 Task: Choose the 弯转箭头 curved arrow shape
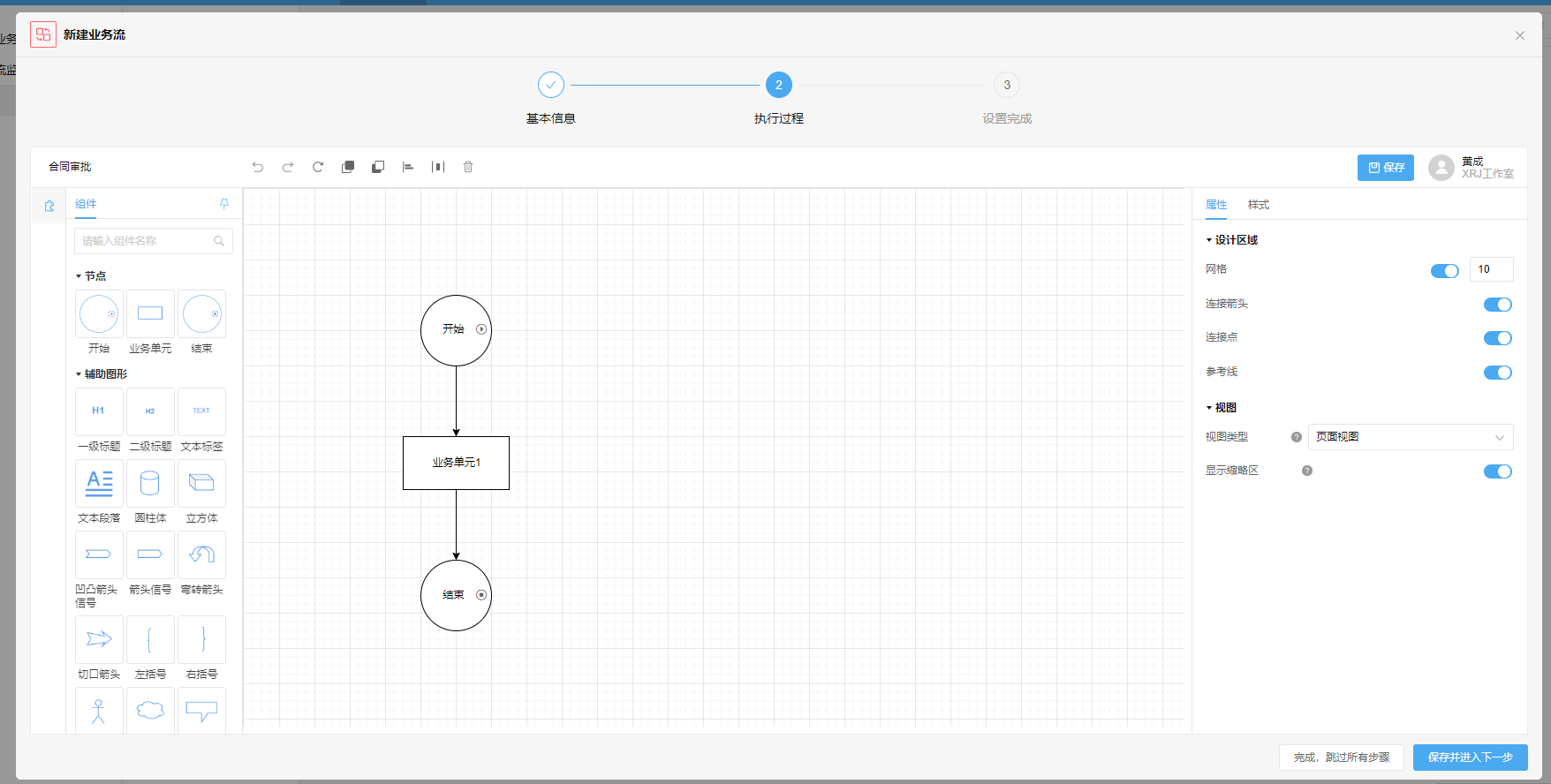tap(201, 554)
